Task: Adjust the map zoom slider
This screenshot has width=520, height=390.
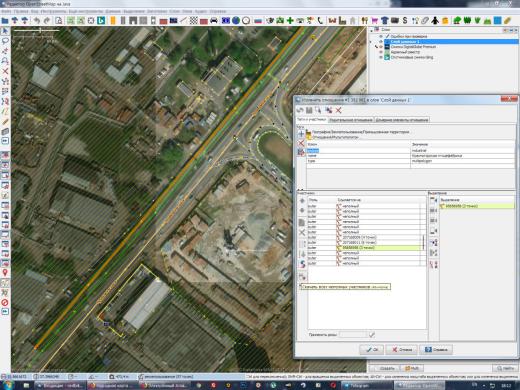Action: point(40,30)
